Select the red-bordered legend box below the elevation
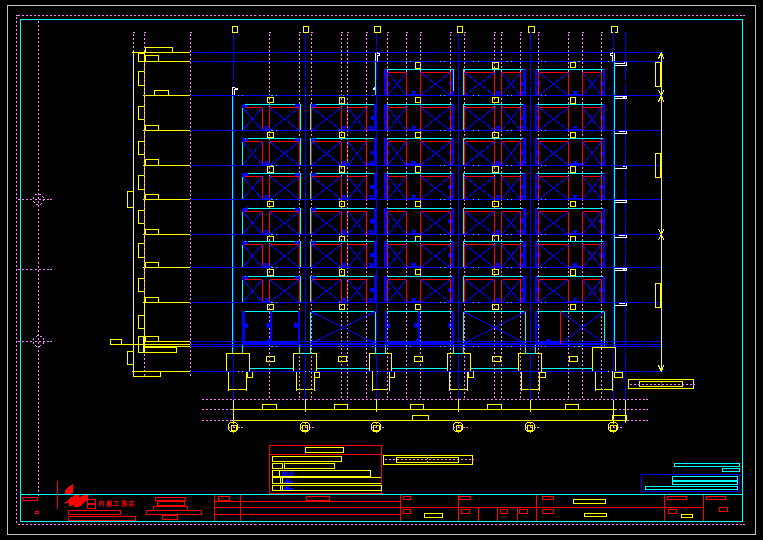 (x=326, y=469)
